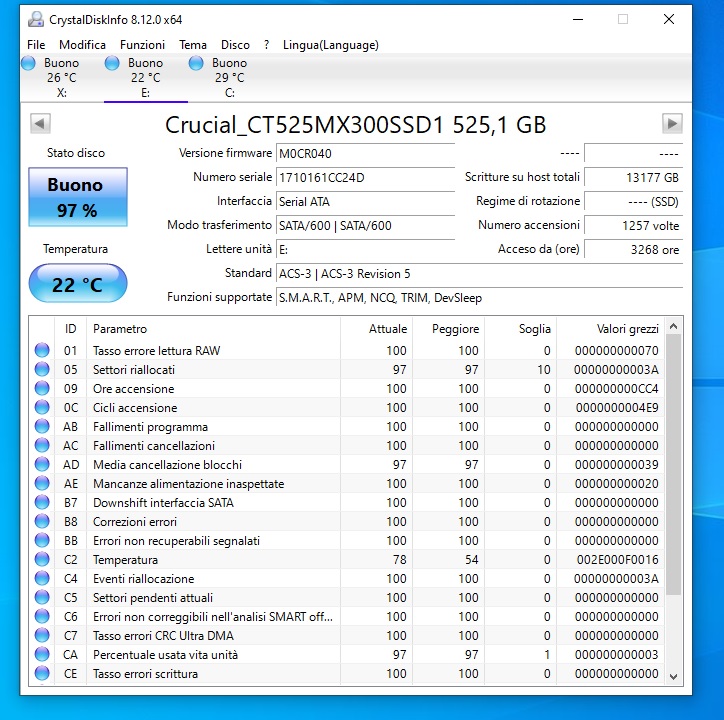Click status orb of Tasso errori scrittura row
Viewport: 724px width, 720px height.
click(42, 673)
